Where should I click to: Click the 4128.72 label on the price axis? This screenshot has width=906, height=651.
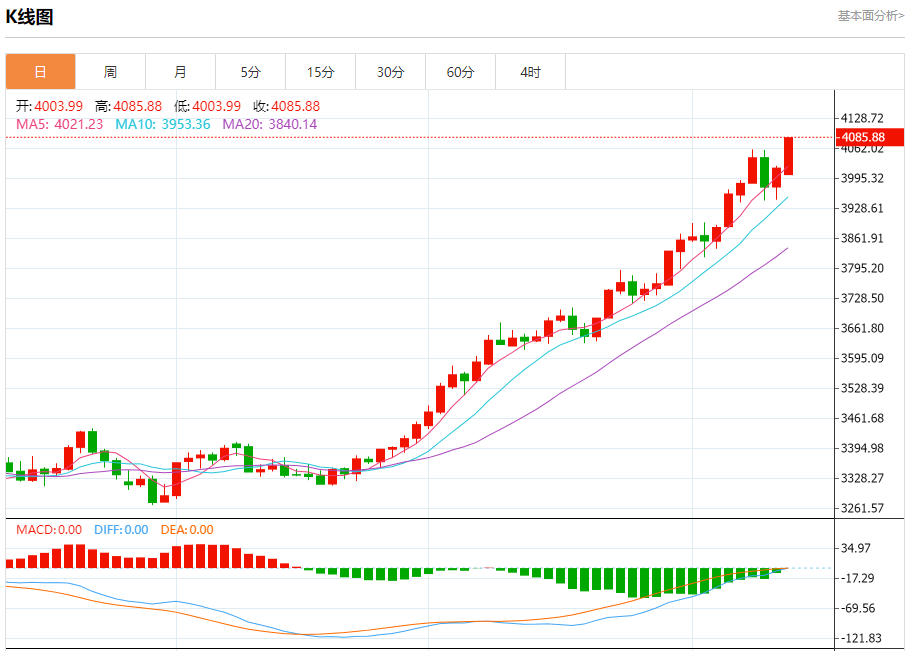(863, 118)
